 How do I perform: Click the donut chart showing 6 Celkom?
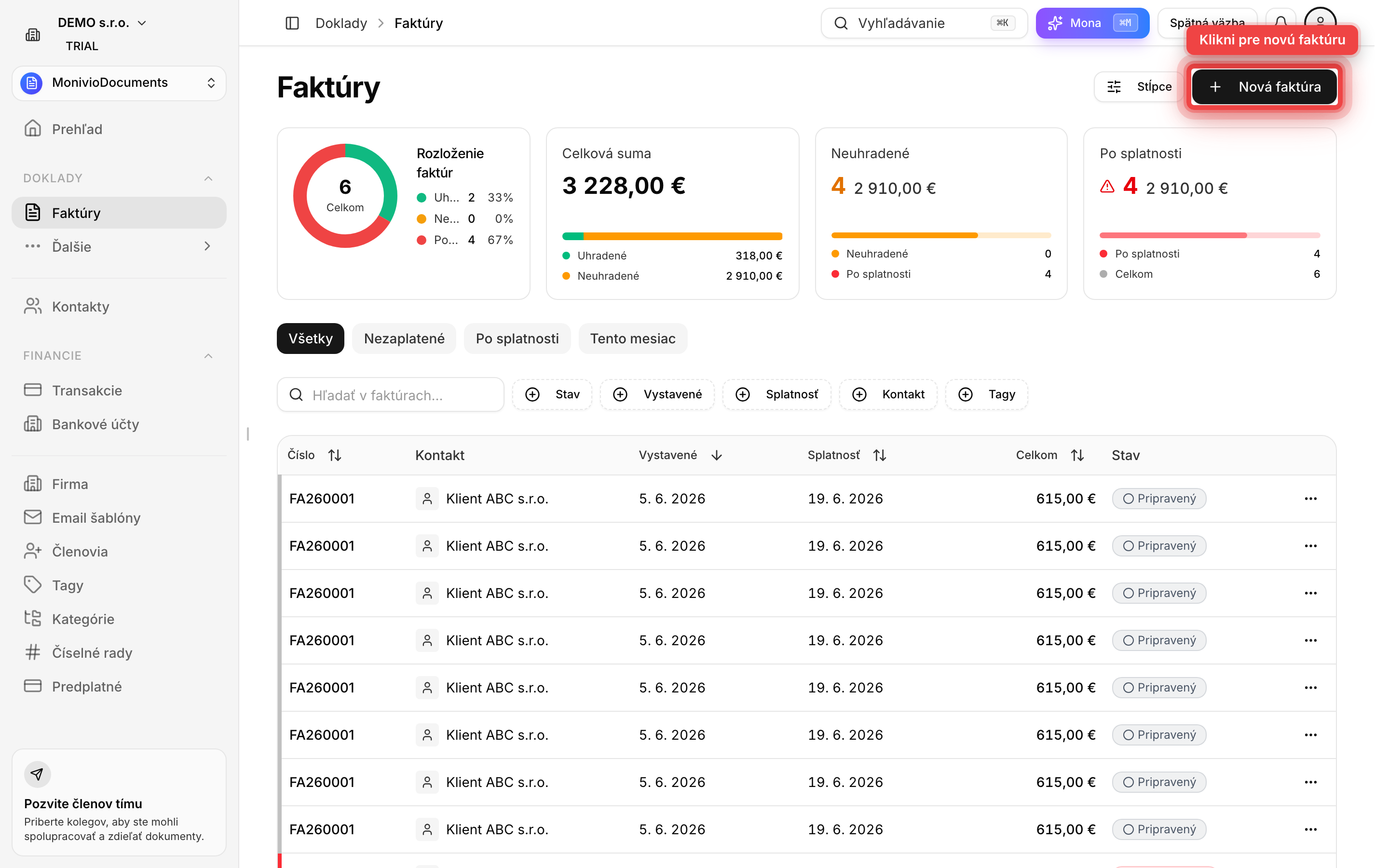tap(345, 196)
